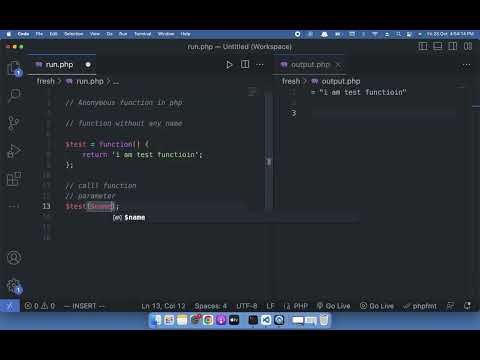Open the File menu
This screenshot has width=480, height=360.
point(39,34)
